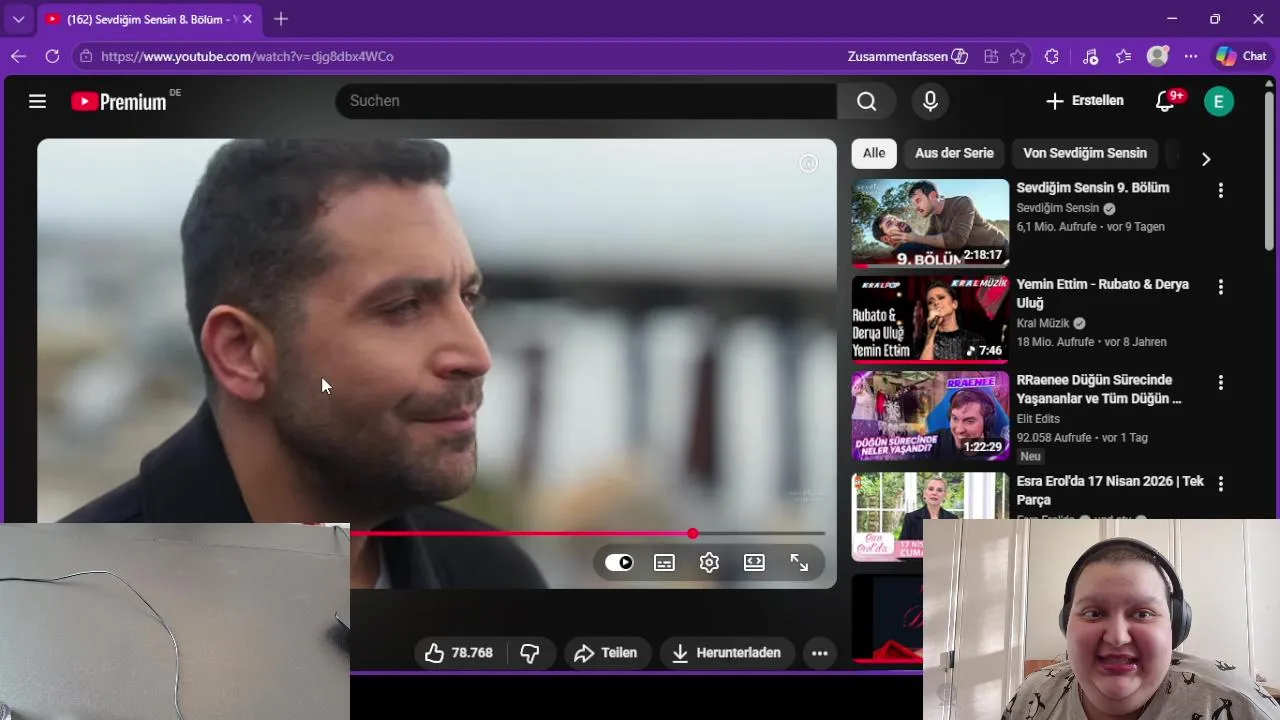
Task: Click the Kral Müzik channel name
Action: [x=1043, y=323]
